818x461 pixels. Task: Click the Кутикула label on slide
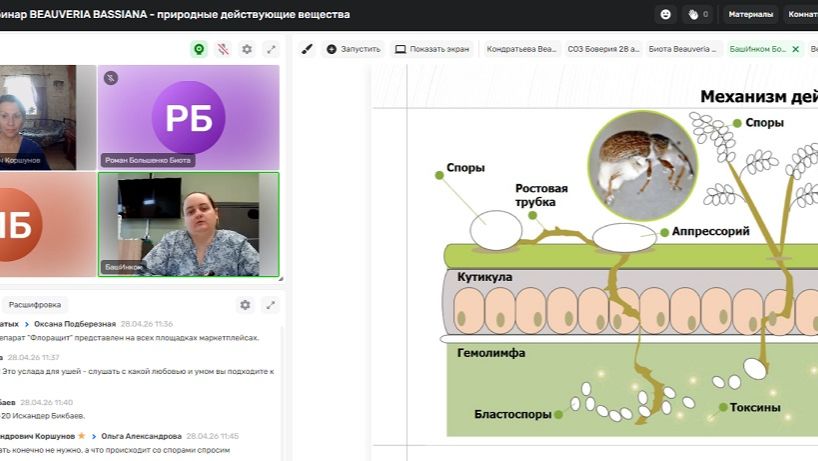[x=485, y=277]
